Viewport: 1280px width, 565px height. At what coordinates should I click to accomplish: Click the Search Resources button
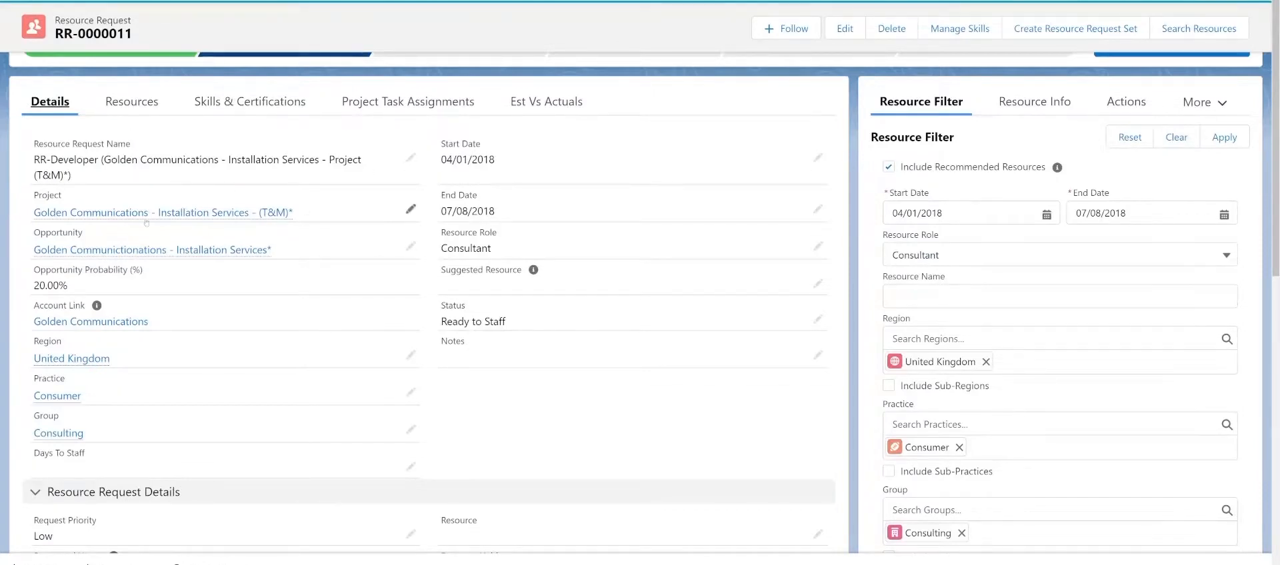[1199, 28]
